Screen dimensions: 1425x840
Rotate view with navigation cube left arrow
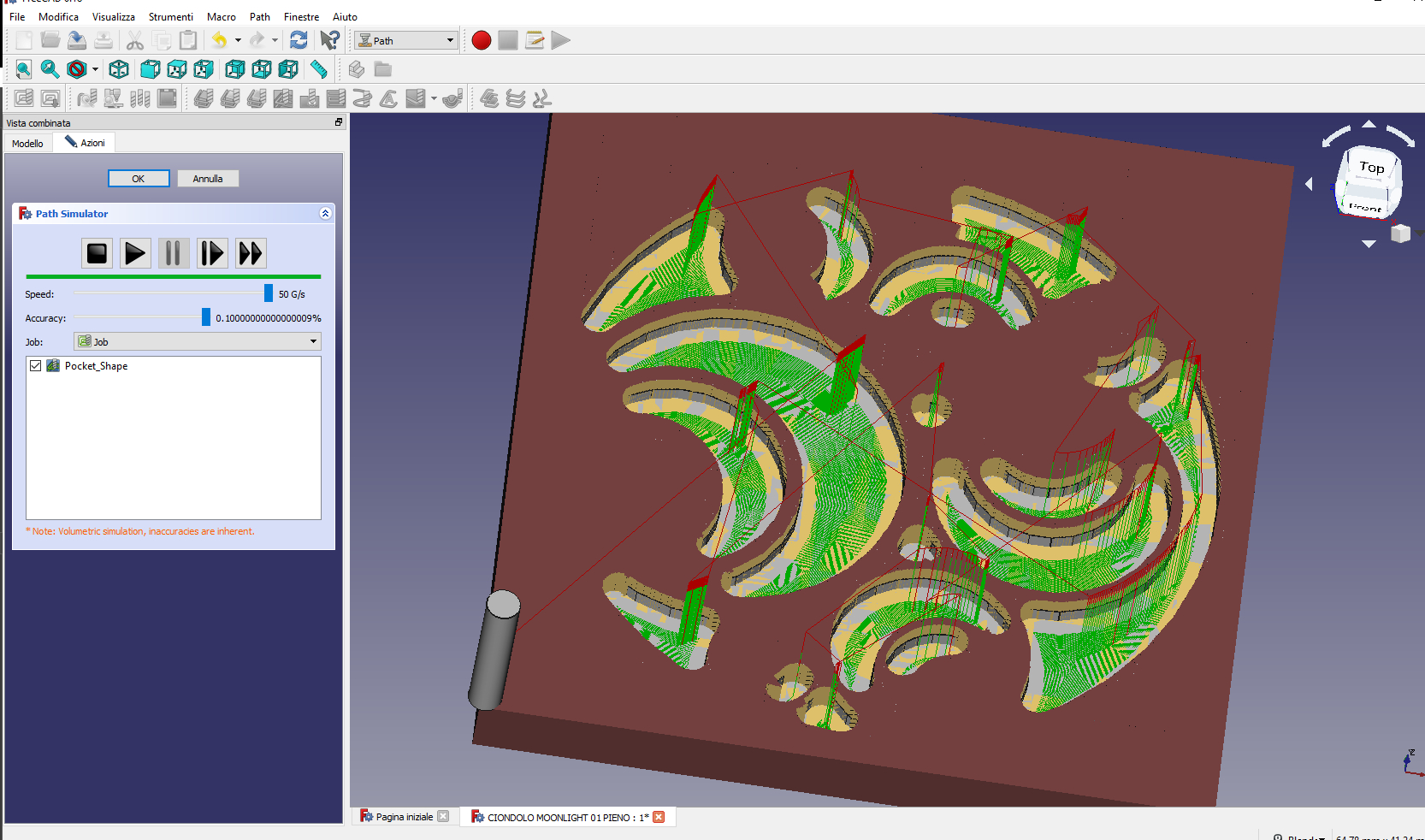click(1309, 184)
